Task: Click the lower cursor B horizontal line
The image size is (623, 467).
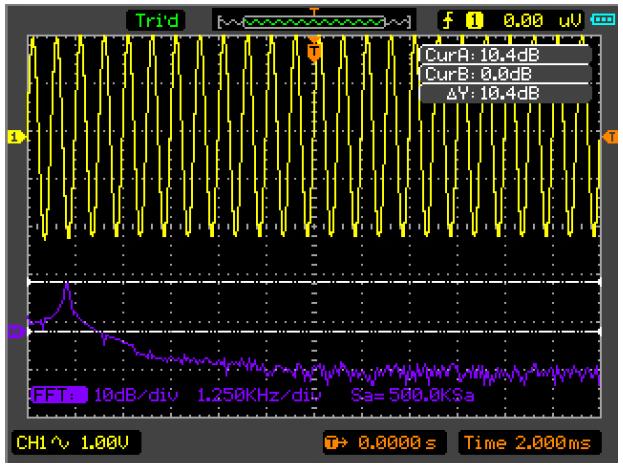Action: pos(314,331)
